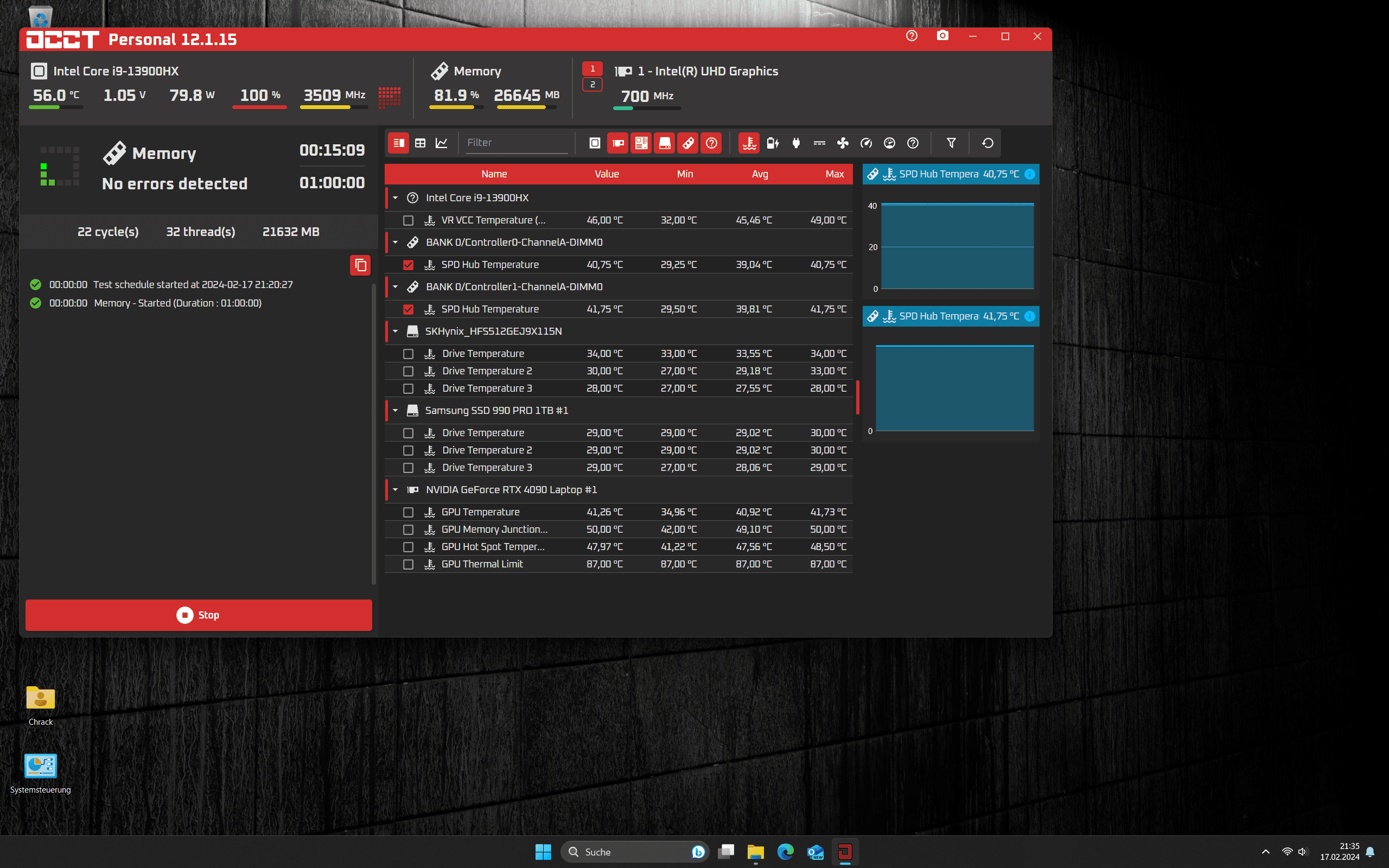Screen dimensions: 1389x868
Task: Sort the sensor table by Max column
Action: tap(834, 174)
